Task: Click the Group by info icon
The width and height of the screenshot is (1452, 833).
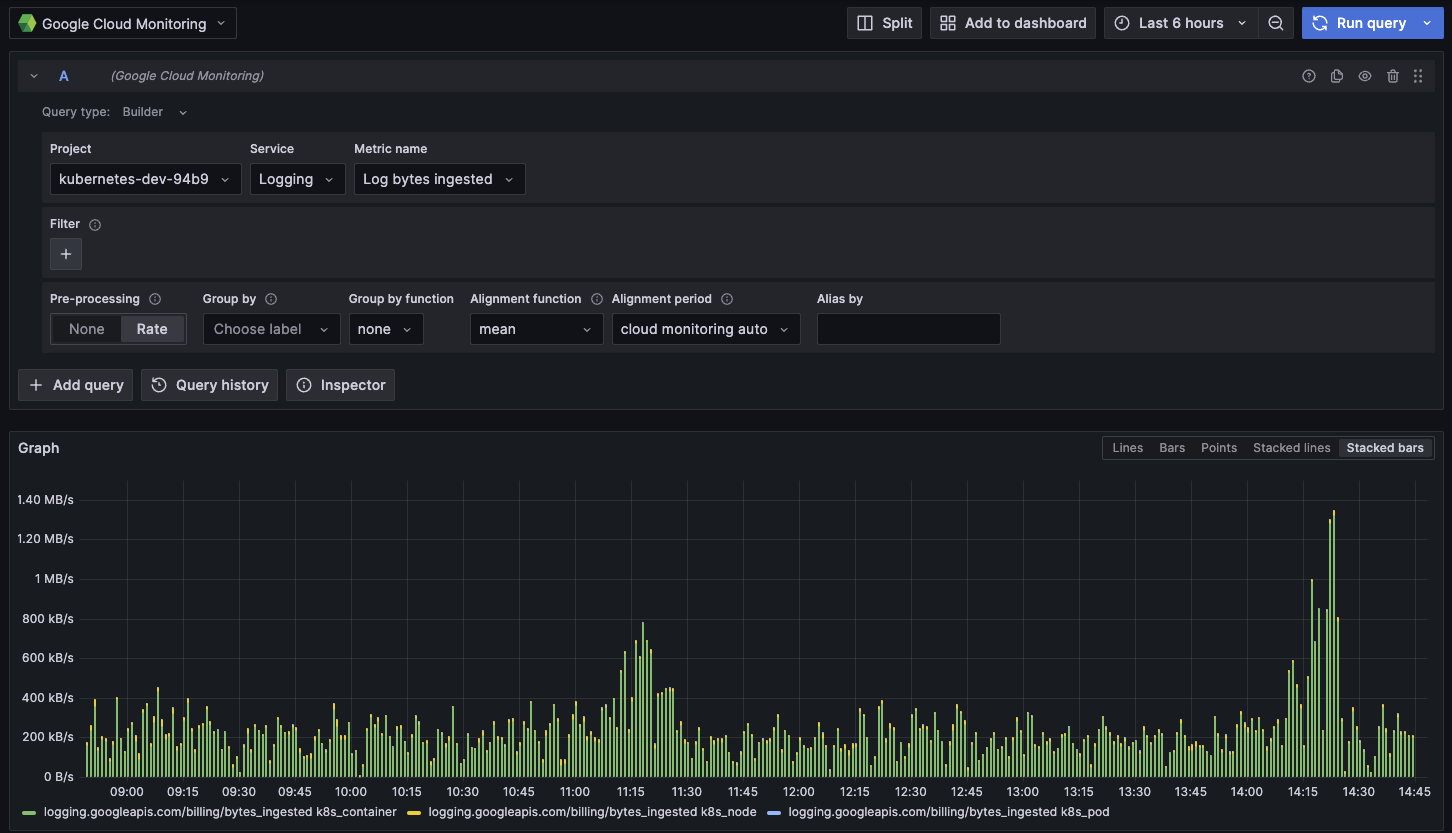Action: click(x=271, y=299)
